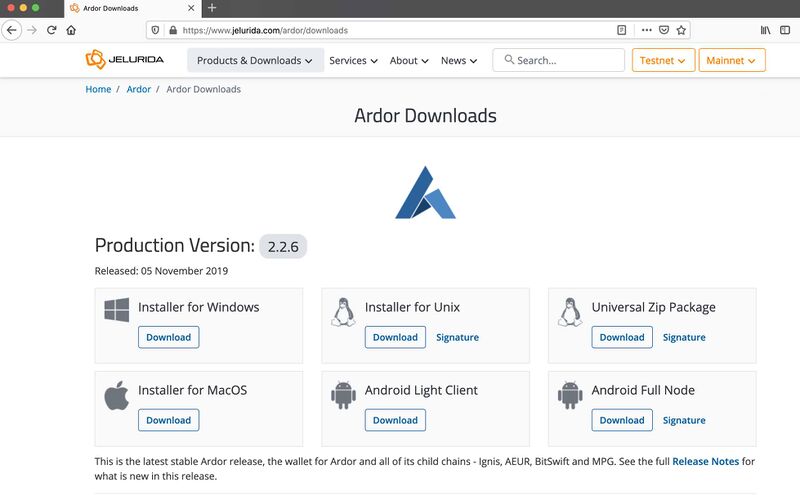Focus the site Search field
The height and width of the screenshot is (495, 800).
566,60
